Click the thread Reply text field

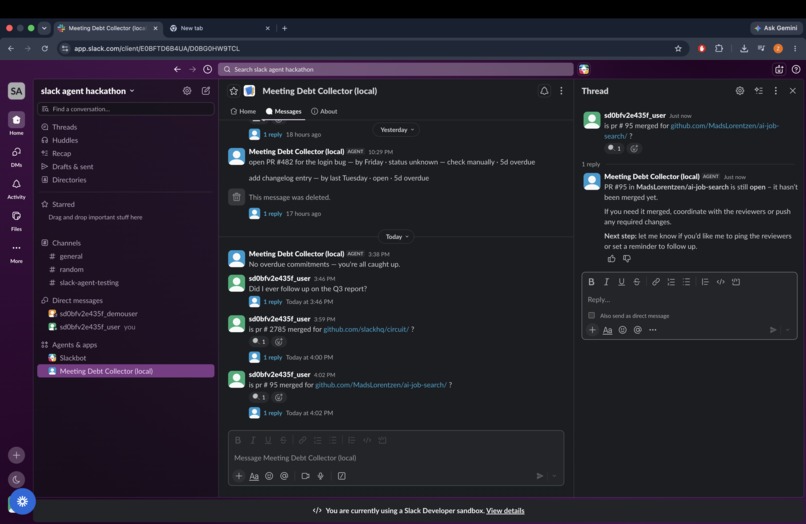pyautogui.click(x=689, y=299)
